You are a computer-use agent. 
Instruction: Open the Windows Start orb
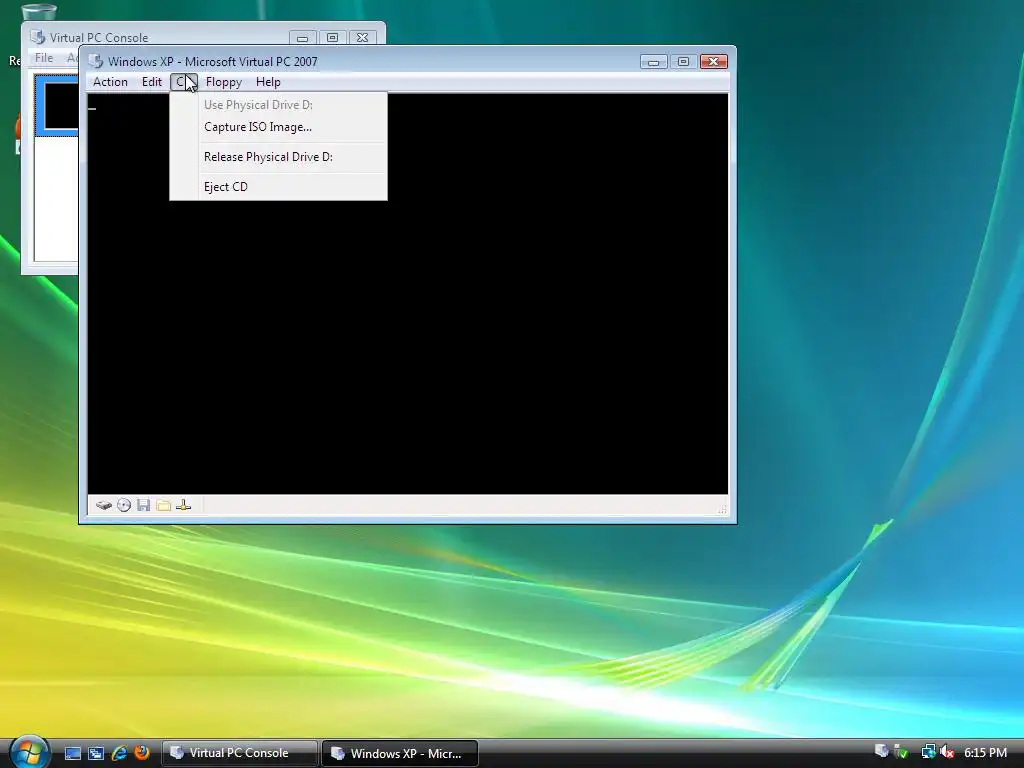click(x=29, y=752)
